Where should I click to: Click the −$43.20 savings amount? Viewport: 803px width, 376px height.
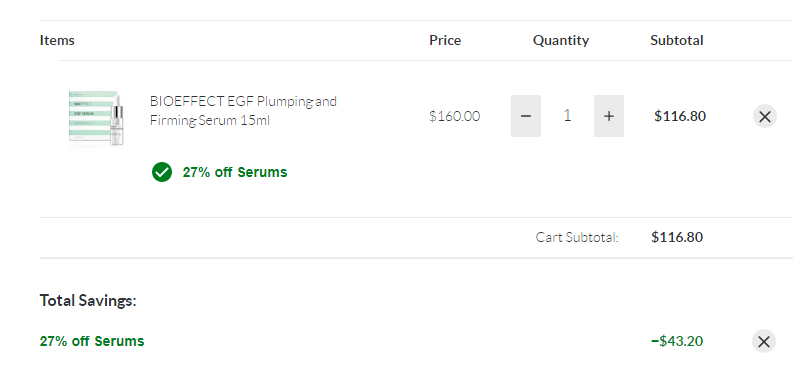tap(677, 341)
